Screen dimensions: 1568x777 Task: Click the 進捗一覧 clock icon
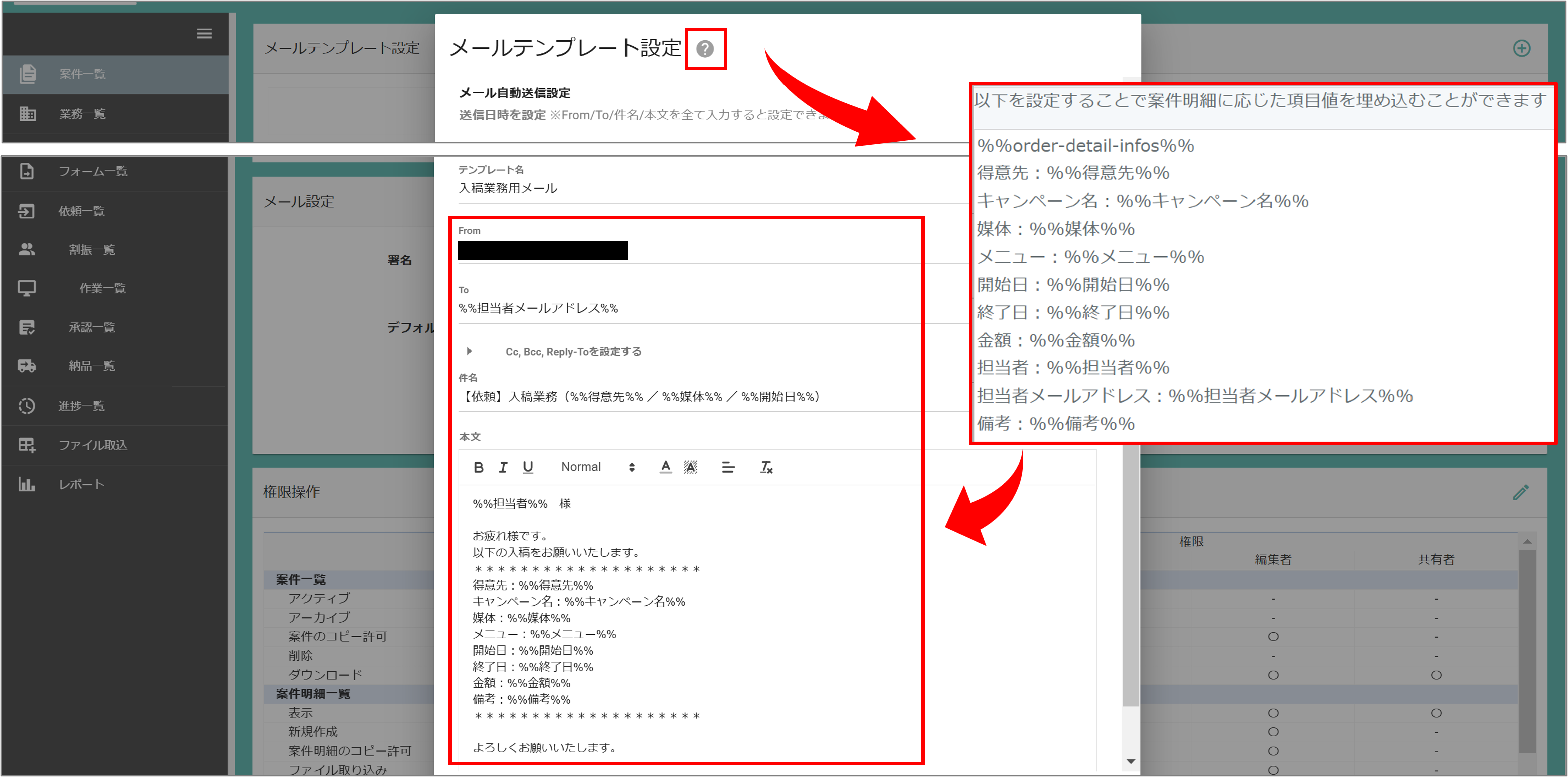[26, 405]
